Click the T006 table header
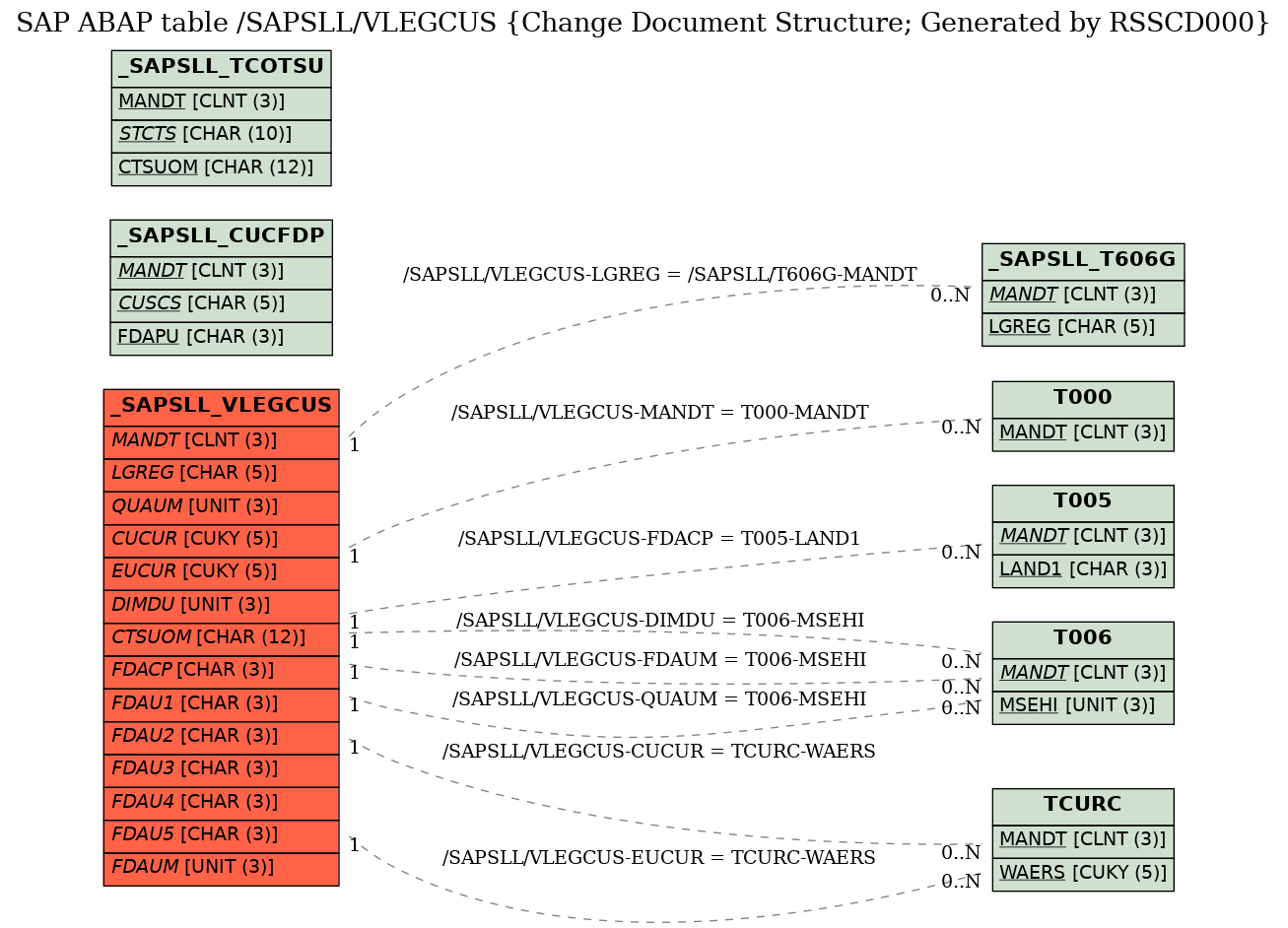 (1083, 639)
